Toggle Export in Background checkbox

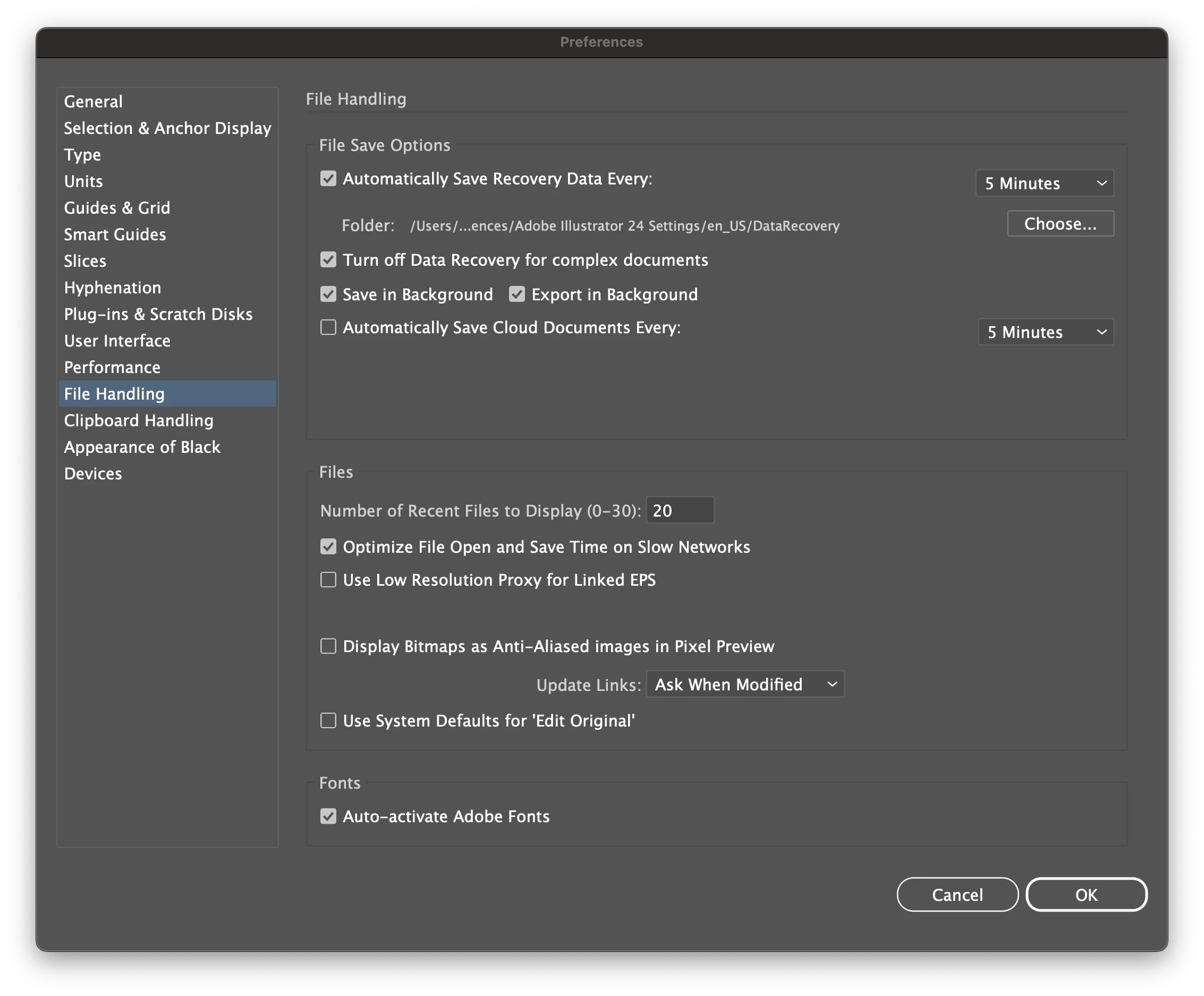(516, 294)
